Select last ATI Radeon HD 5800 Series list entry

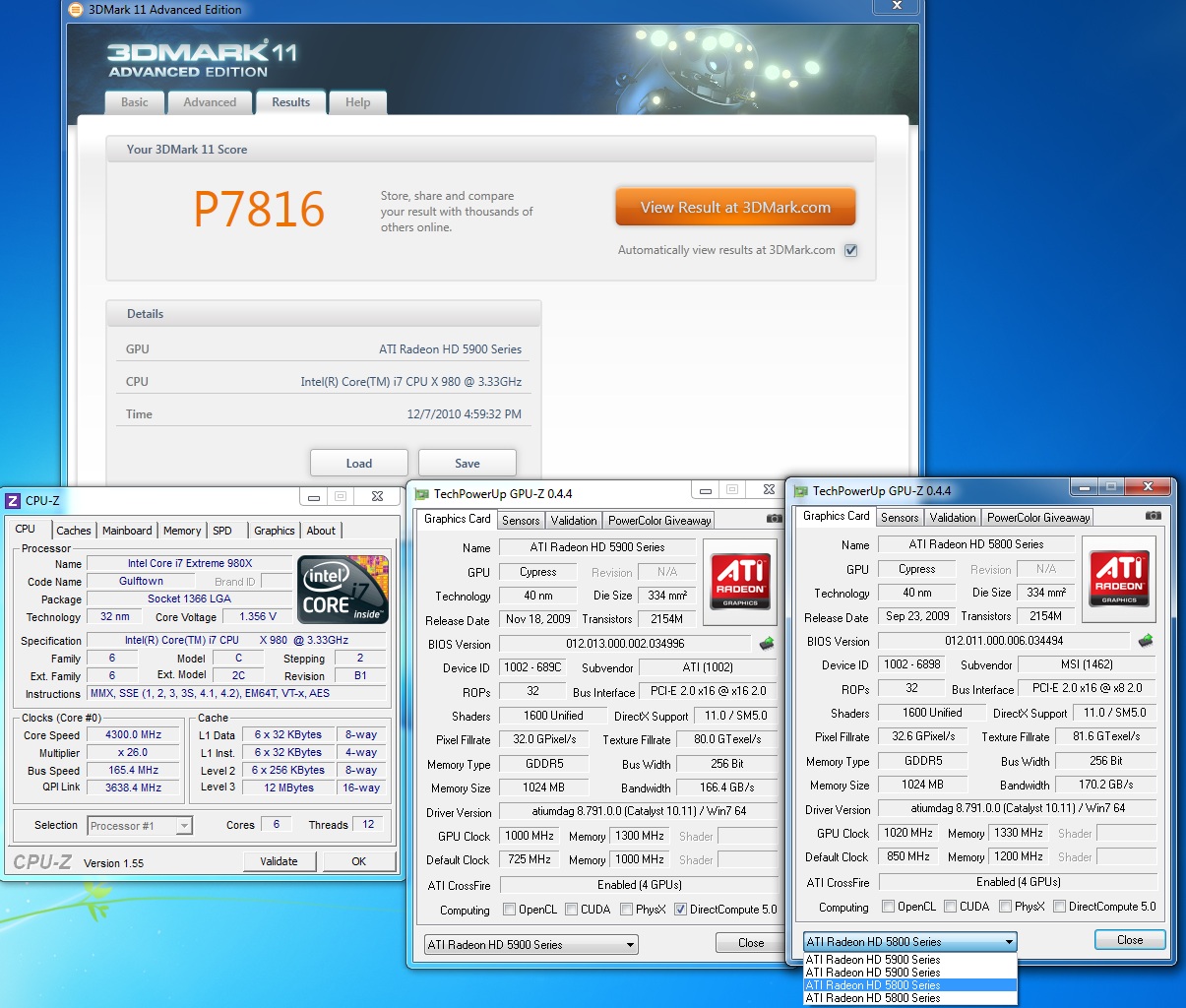pos(910,998)
